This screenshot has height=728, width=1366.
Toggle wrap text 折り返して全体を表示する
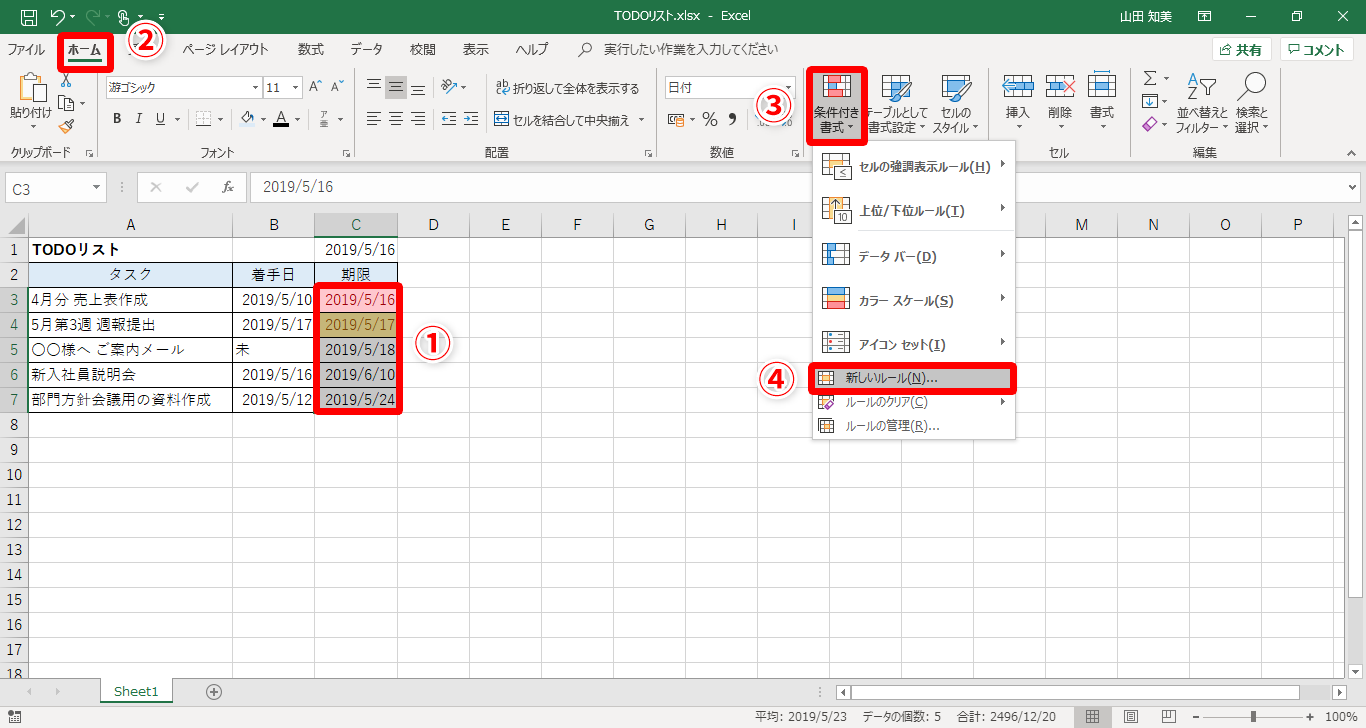coord(567,88)
